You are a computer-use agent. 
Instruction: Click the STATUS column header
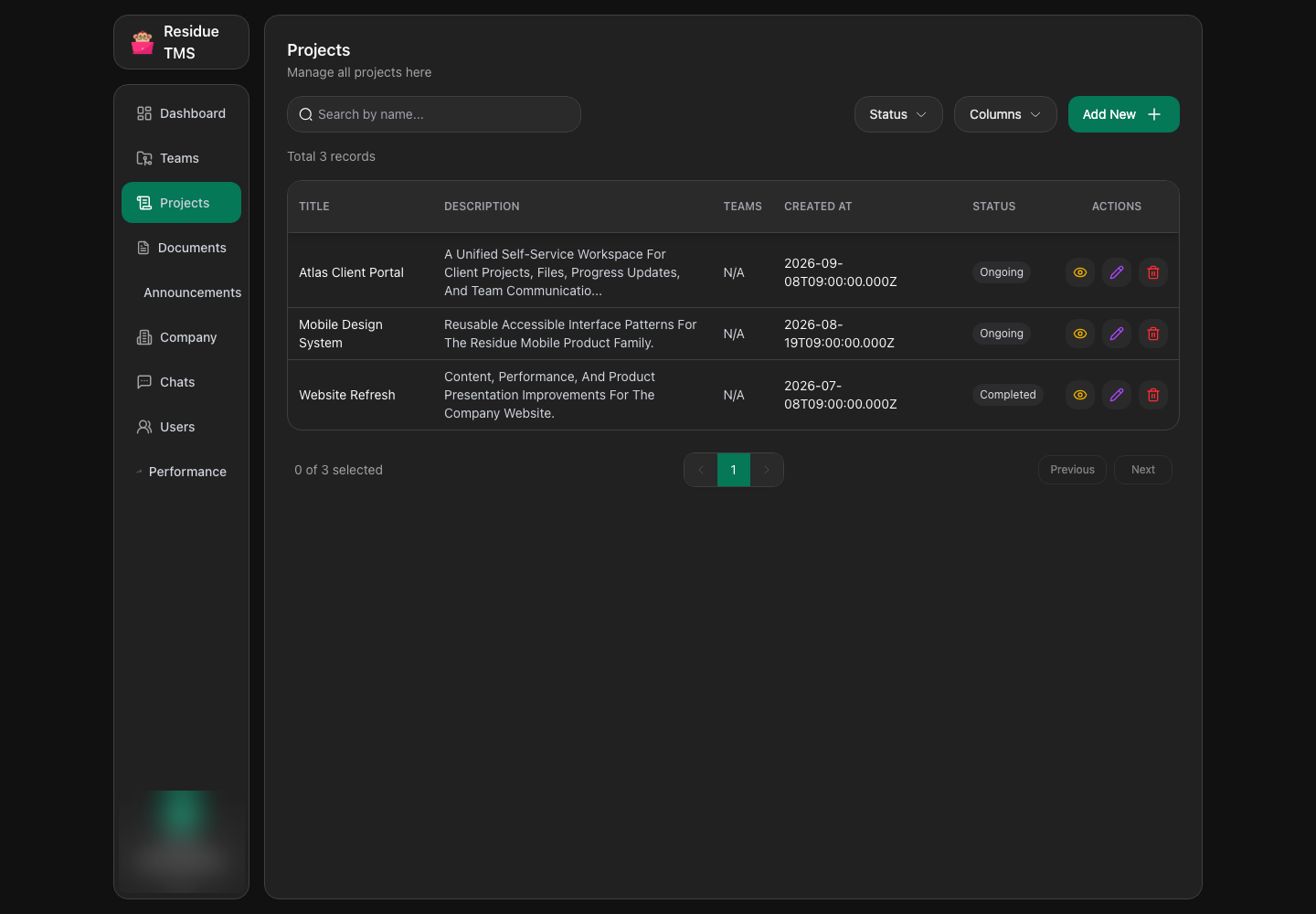pyautogui.click(x=994, y=207)
